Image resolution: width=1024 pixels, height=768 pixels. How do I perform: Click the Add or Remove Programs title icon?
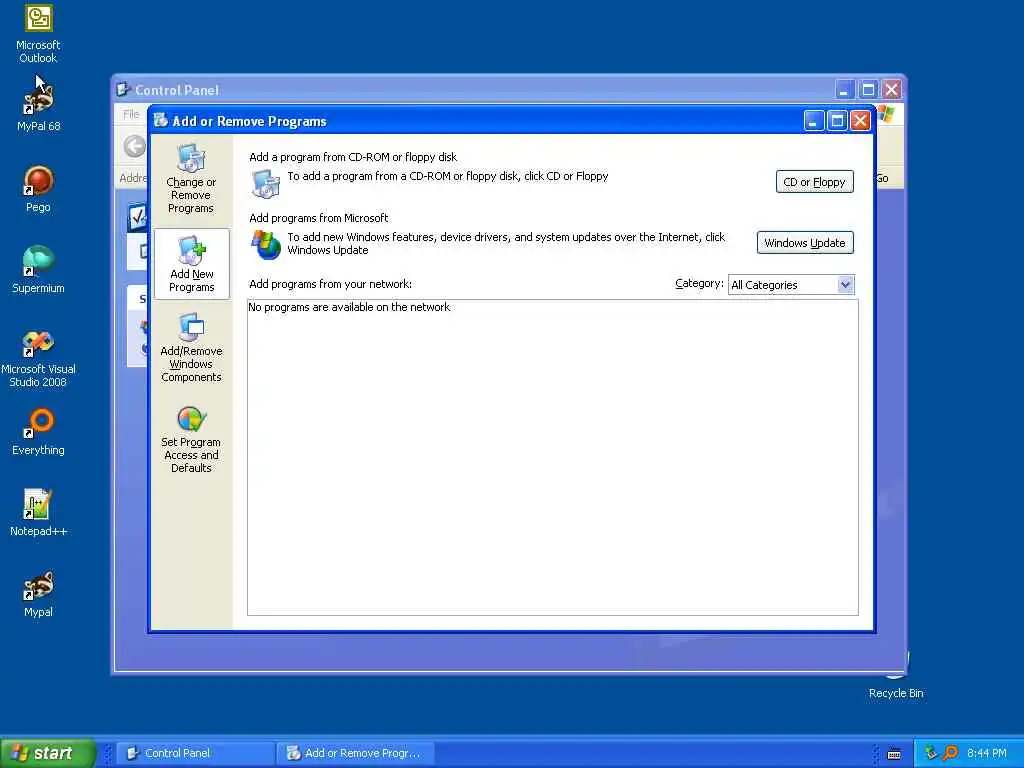click(161, 120)
